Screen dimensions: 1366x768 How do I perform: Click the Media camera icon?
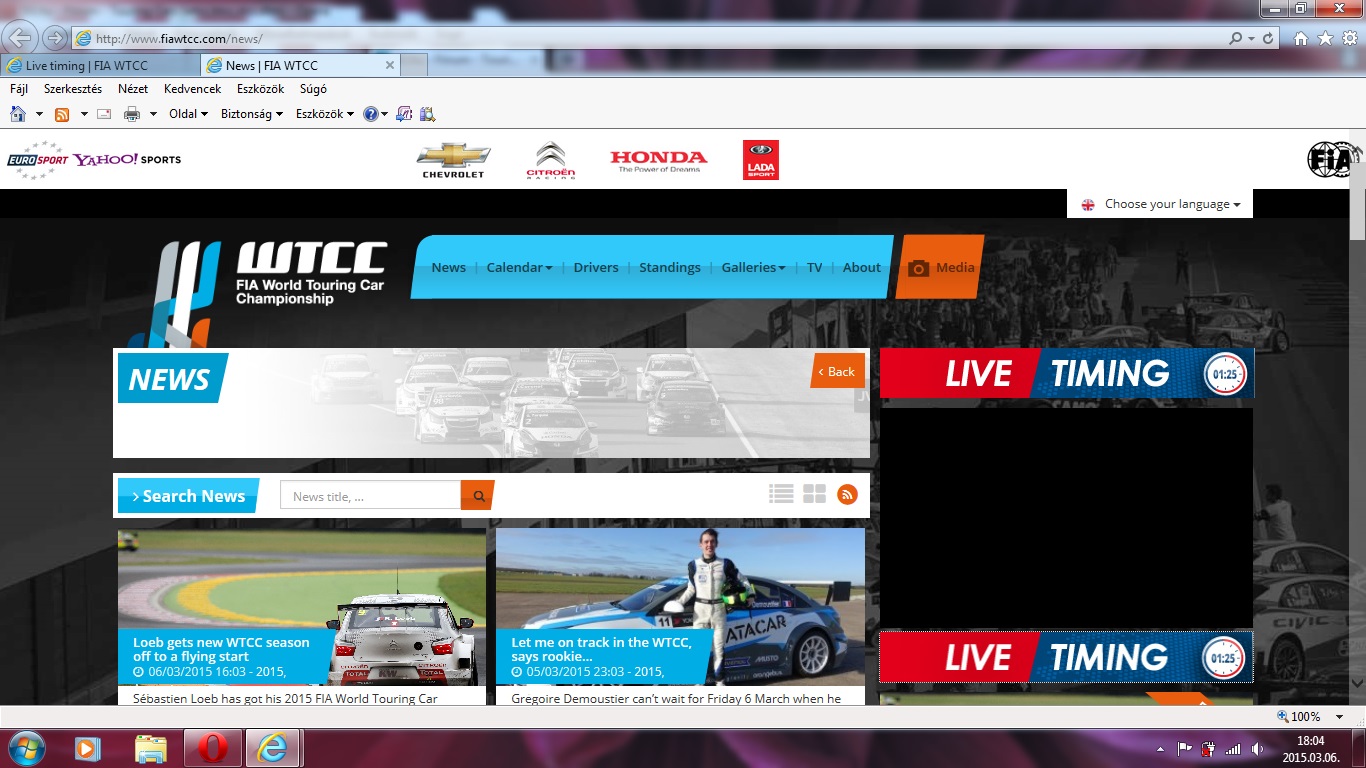918,268
